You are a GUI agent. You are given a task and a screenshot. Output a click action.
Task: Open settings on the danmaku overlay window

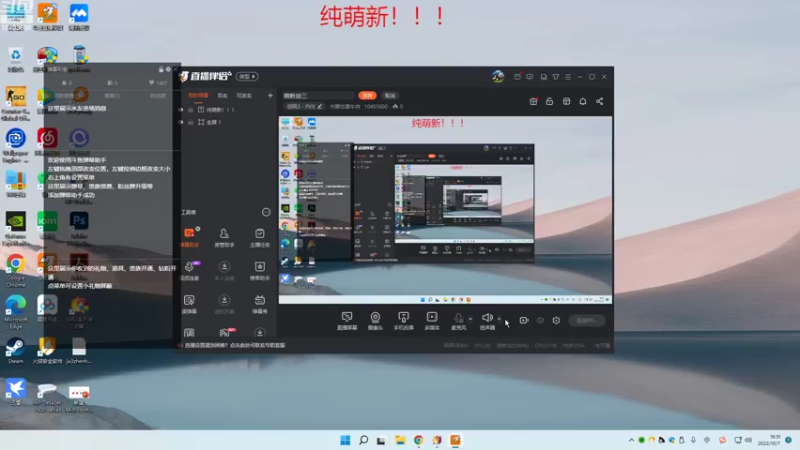coord(168,69)
